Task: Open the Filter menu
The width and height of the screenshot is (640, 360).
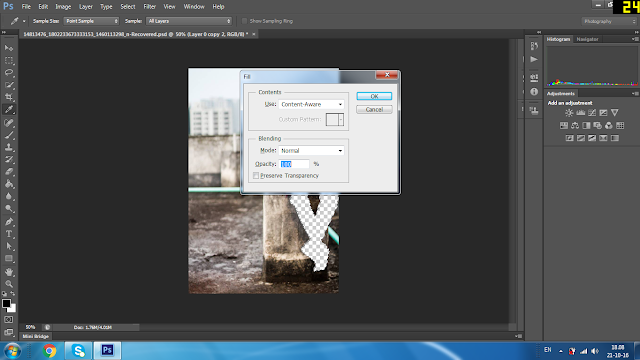Action: (149, 7)
